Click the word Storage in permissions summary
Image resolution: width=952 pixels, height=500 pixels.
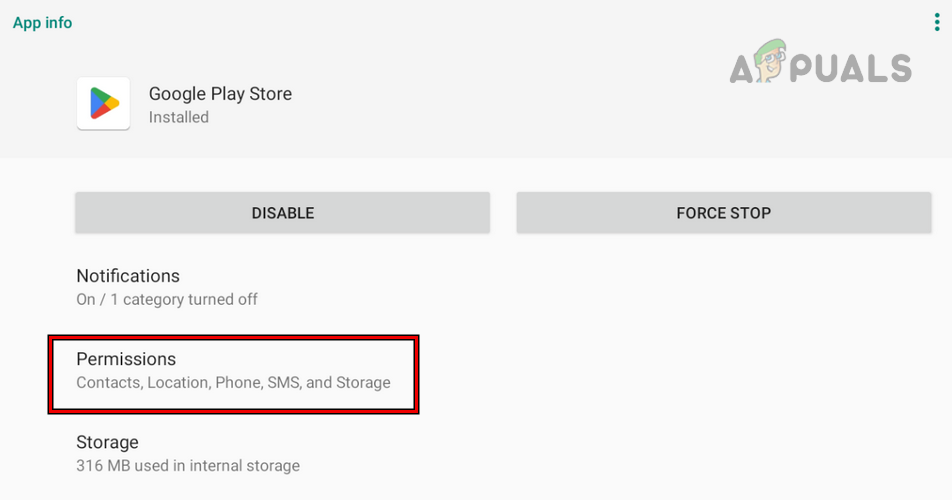coord(362,382)
